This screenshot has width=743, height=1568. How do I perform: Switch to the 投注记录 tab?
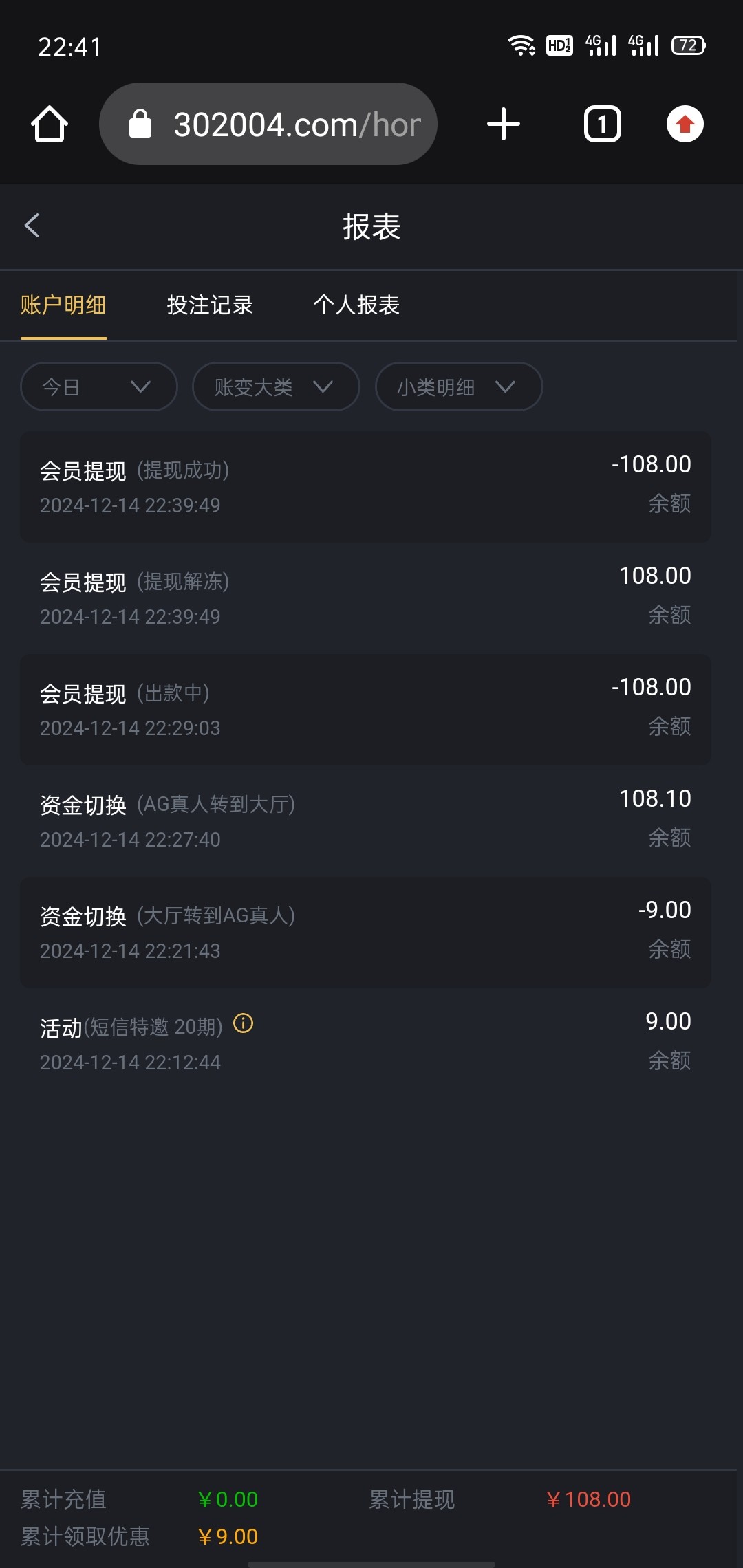[x=210, y=305]
